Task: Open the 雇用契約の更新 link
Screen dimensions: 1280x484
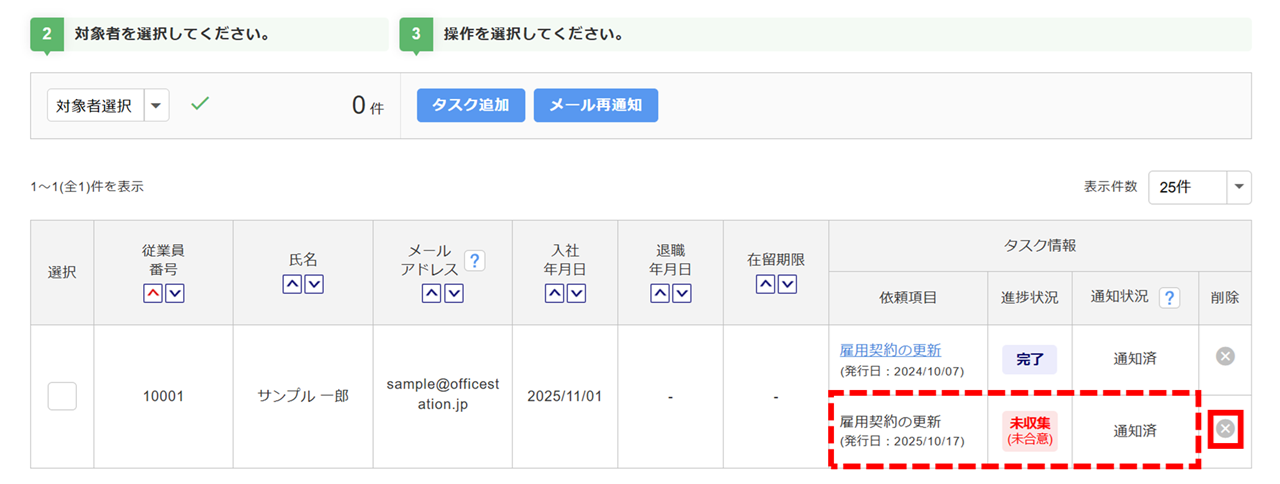Action: (890, 350)
